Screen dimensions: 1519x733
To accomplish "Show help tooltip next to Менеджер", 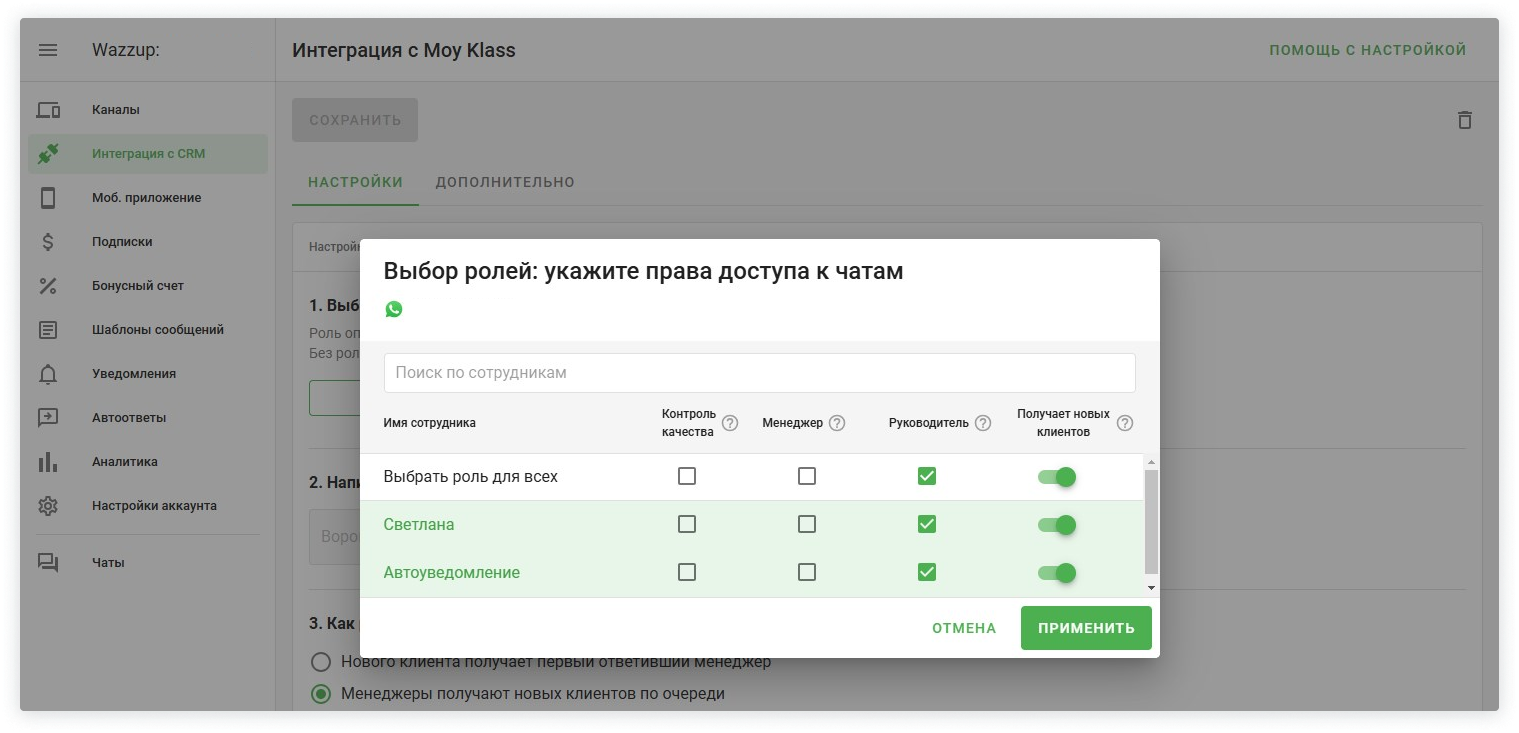I will point(837,423).
